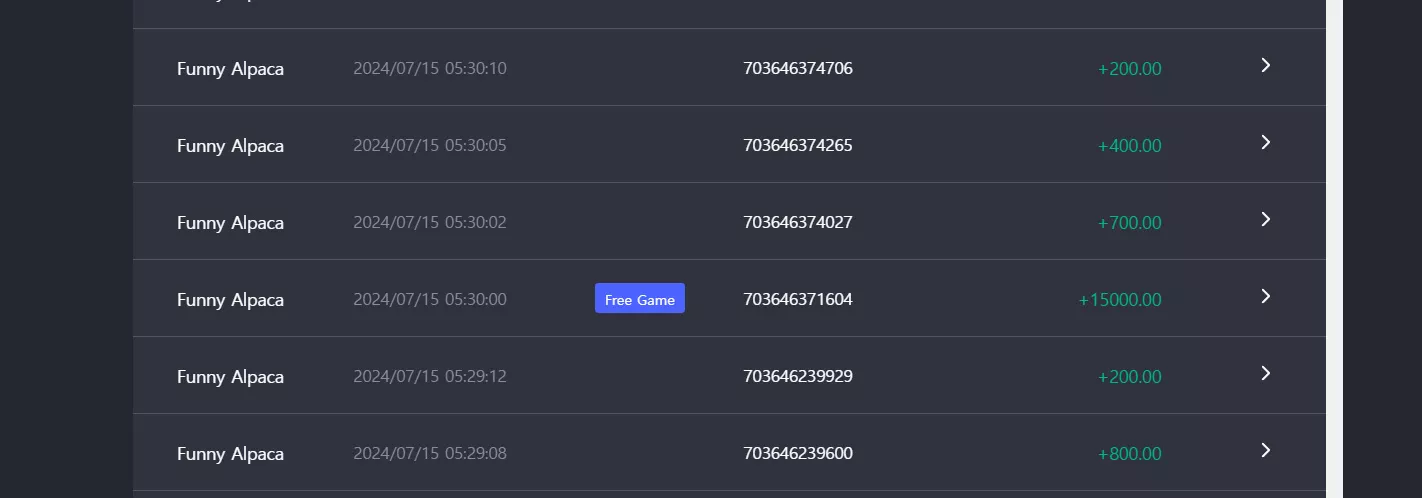The width and height of the screenshot is (1422, 498).
Task: Expand details arrow for +700.00 entry
Action: [x=1265, y=219]
